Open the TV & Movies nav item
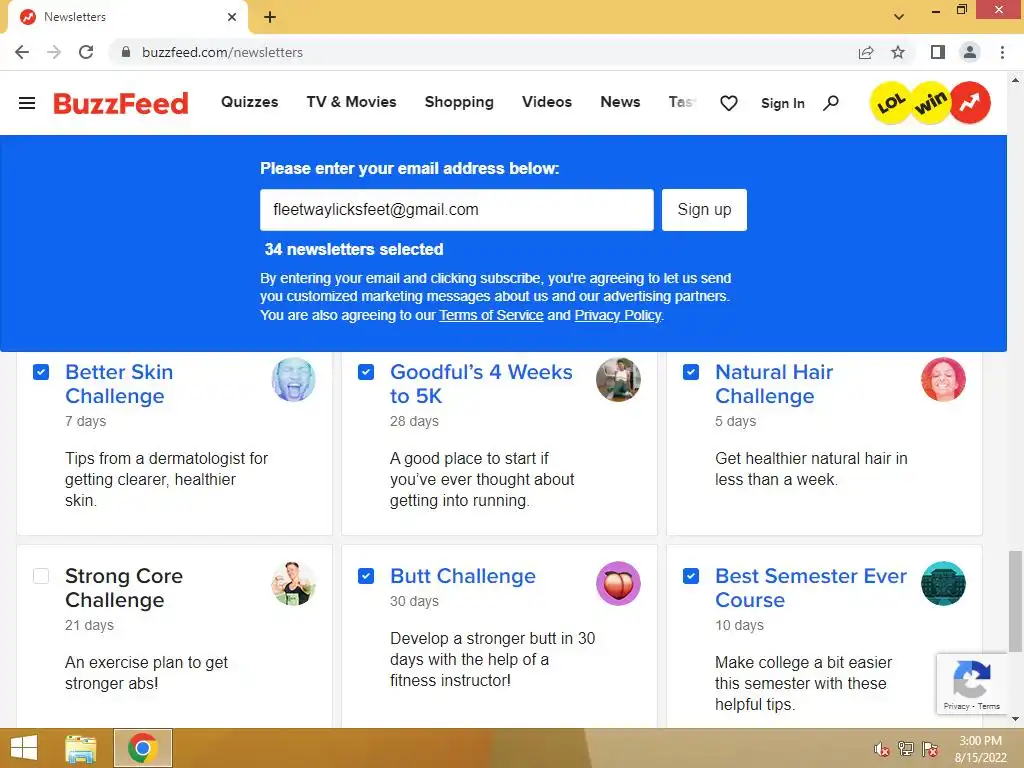Screen dimensions: 1024x768 (x=351, y=102)
